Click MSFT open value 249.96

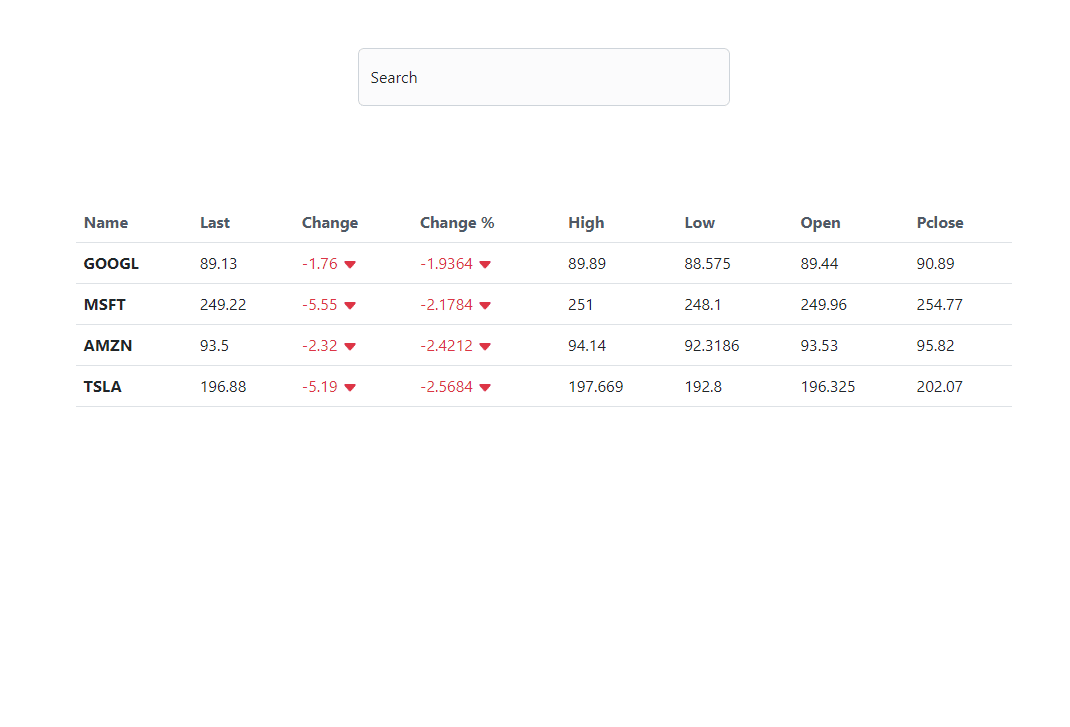coord(824,304)
